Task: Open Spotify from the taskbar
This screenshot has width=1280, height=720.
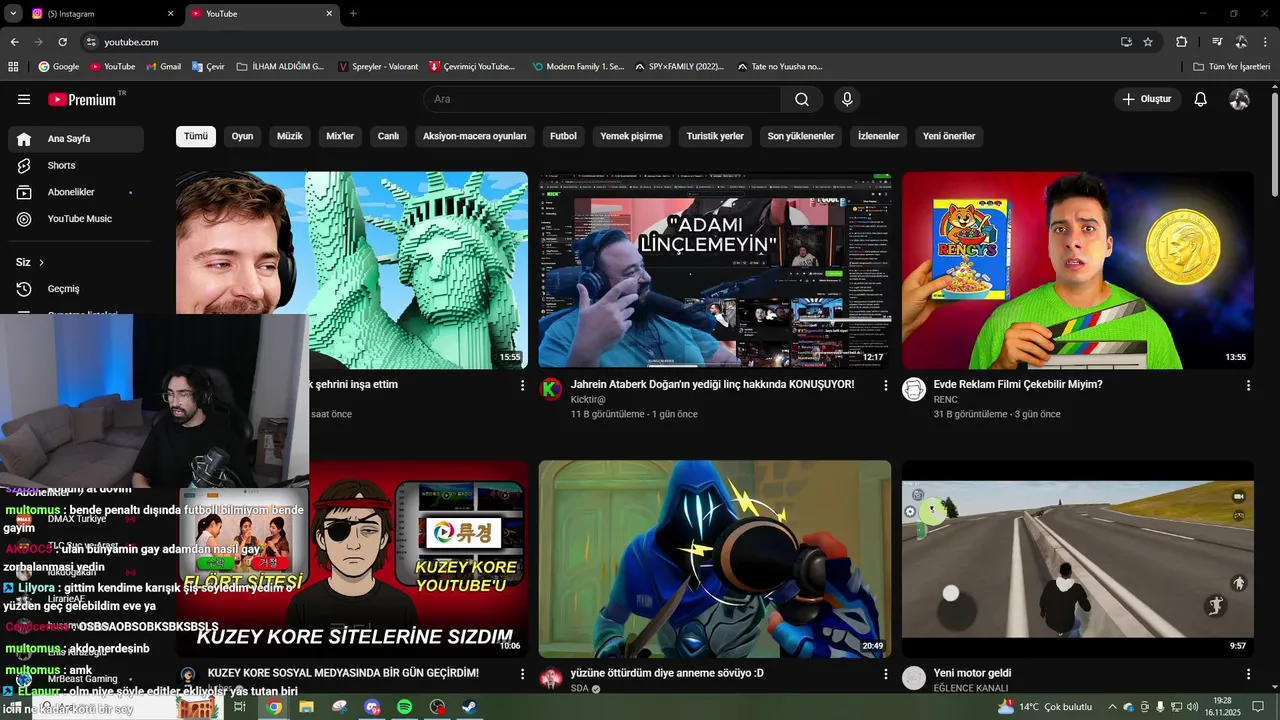Action: pyautogui.click(x=404, y=707)
